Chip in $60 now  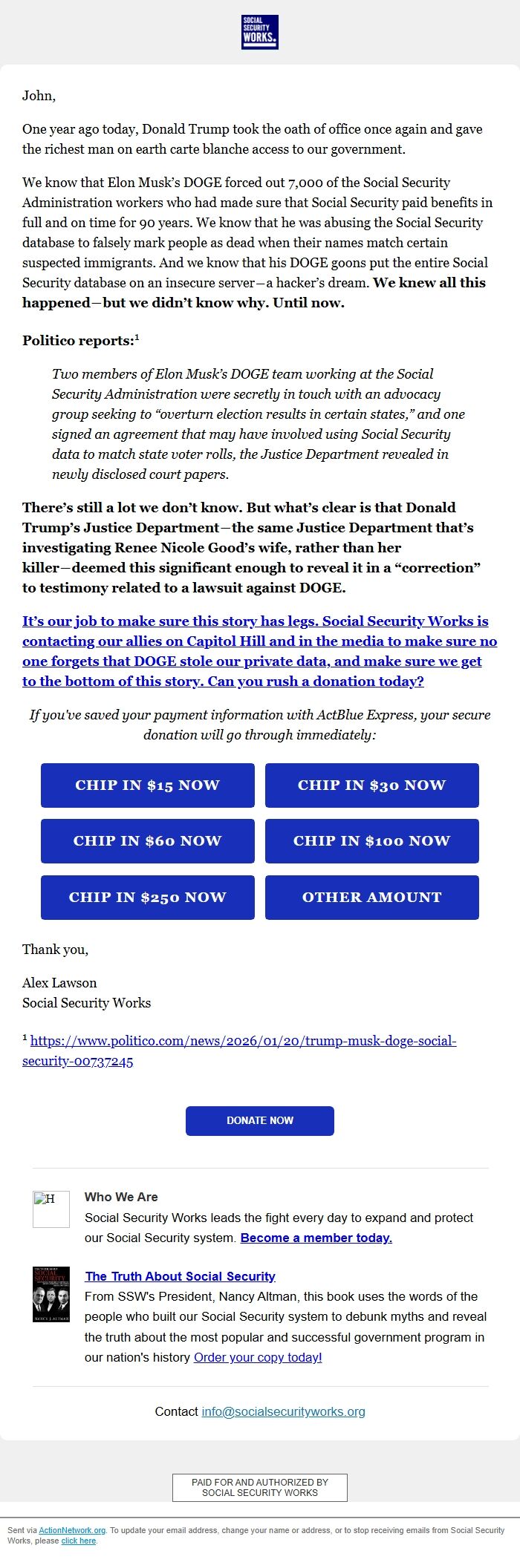coord(147,841)
